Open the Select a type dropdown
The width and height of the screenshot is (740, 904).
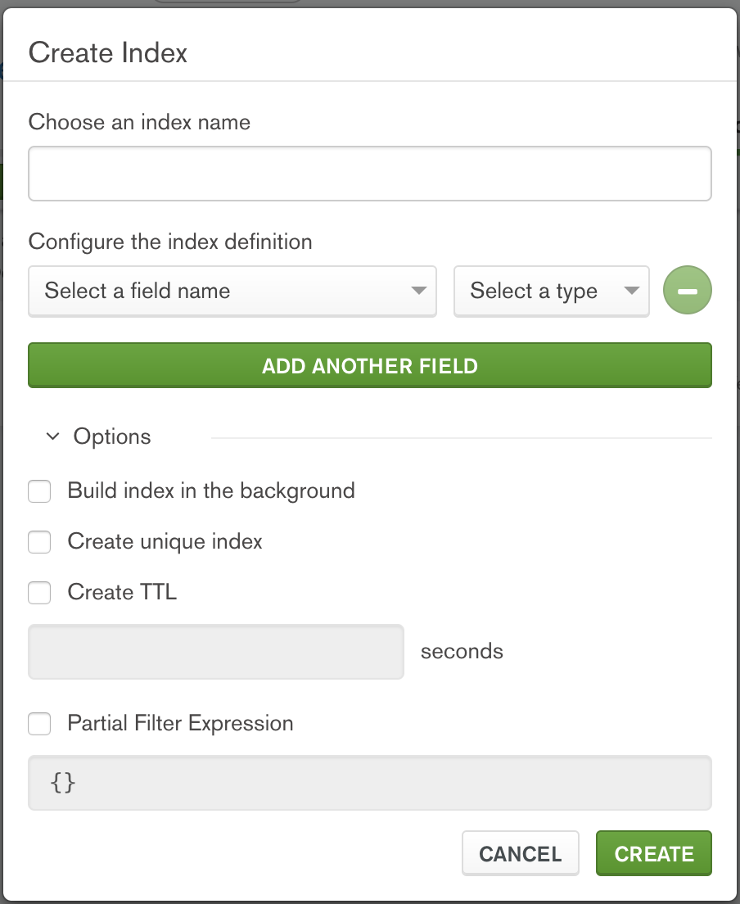(x=551, y=291)
